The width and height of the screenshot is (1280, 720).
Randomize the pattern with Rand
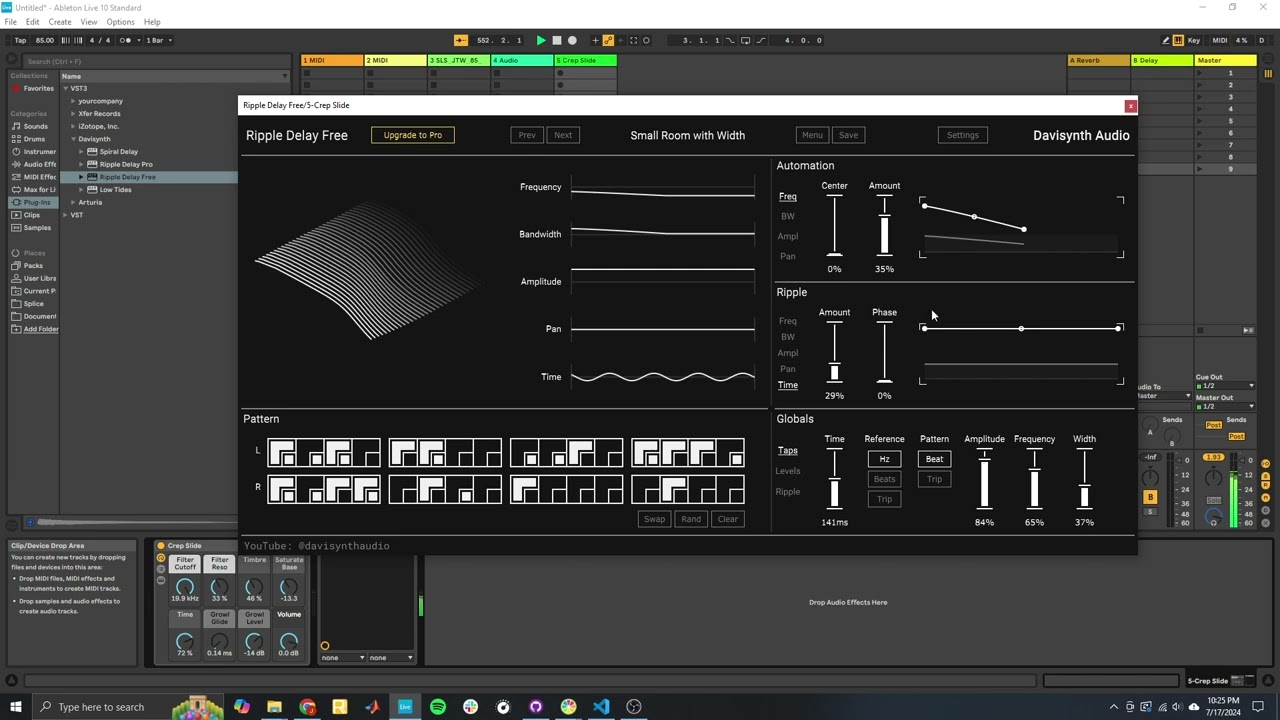point(691,519)
